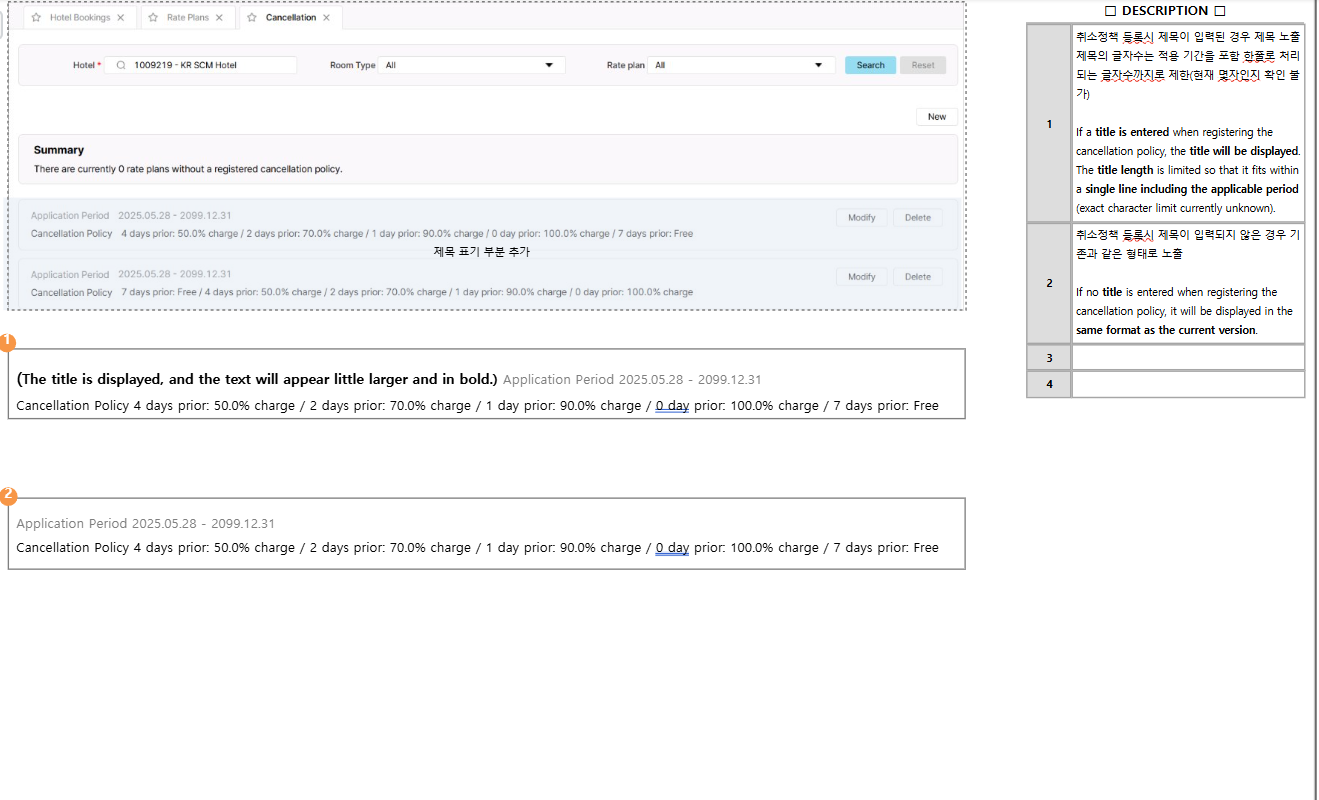
Task: Click orange annotation marker number 2
Action: (x=8, y=496)
